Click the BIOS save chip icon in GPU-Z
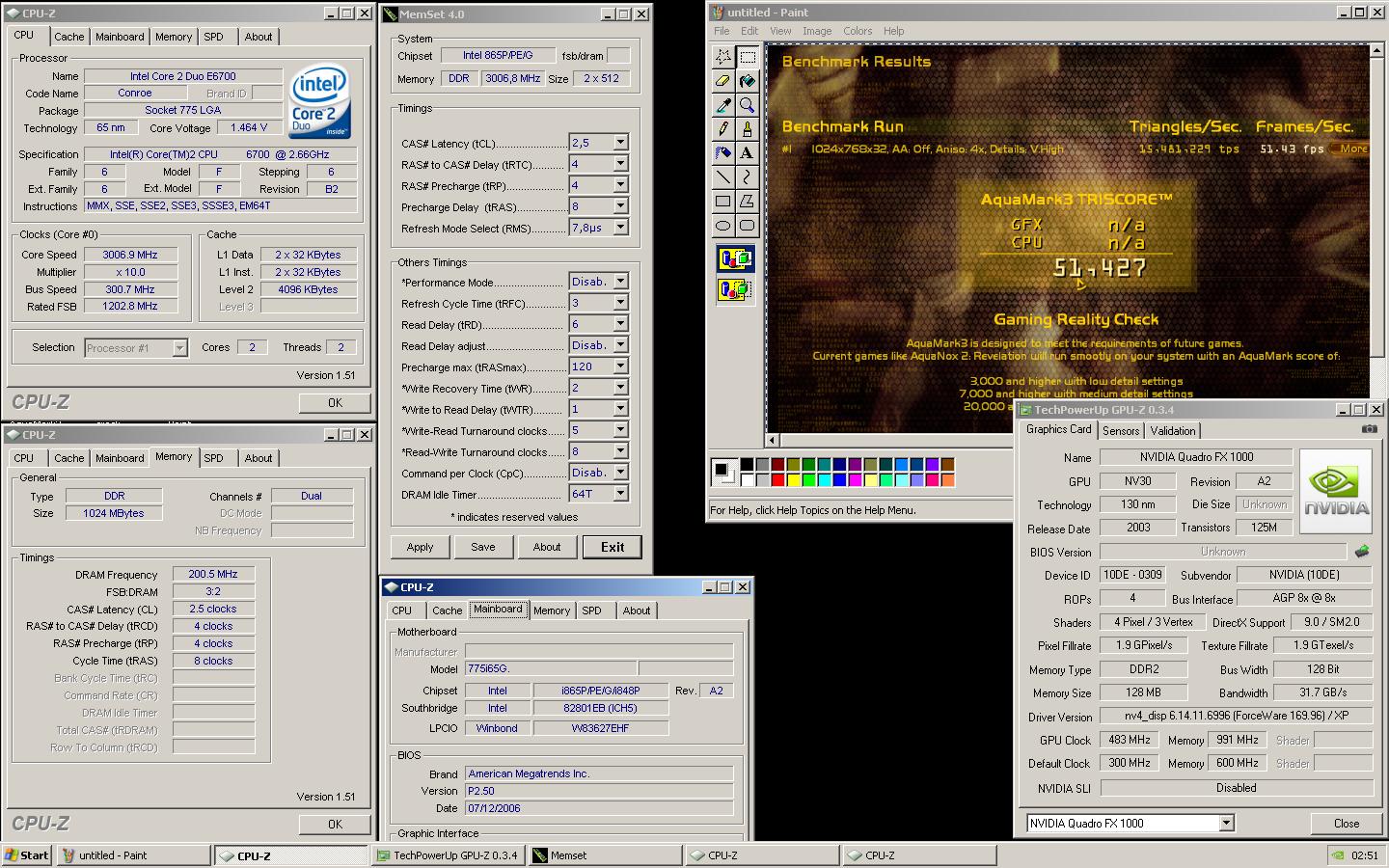The height and width of the screenshot is (868, 1389). tap(1362, 552)
